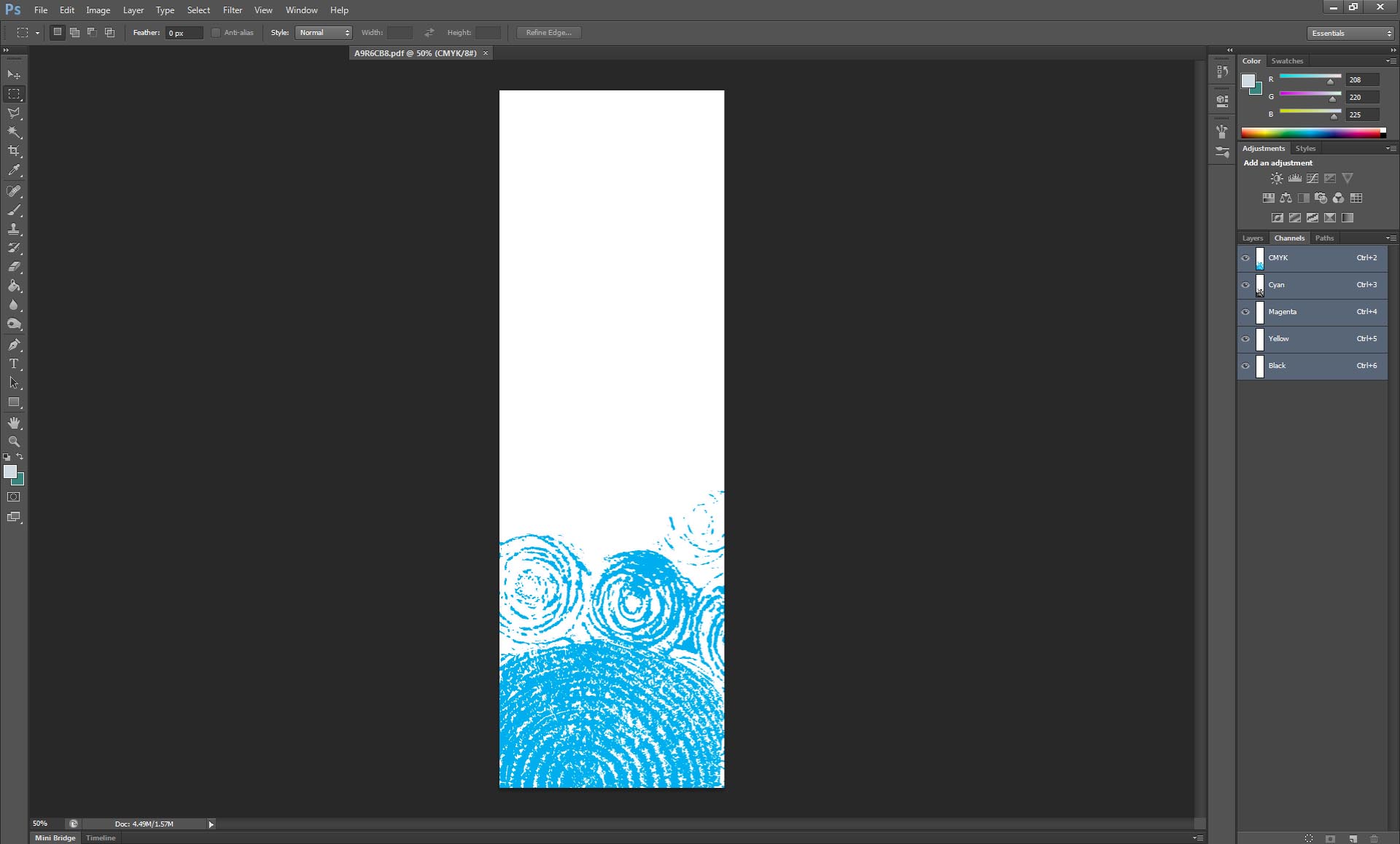This screenshot has width=1400, height=844.
Task: Select the Zoom tool
Action: point(14,442)
